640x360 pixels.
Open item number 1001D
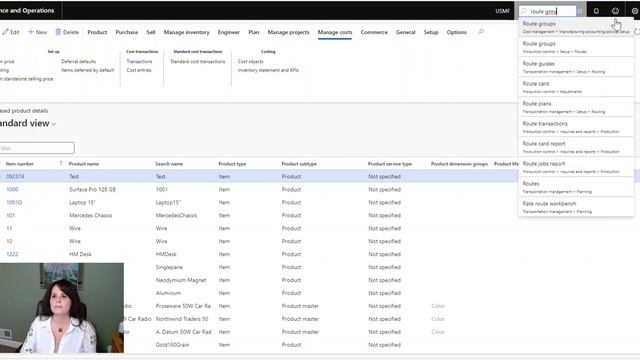click(14, 202)
